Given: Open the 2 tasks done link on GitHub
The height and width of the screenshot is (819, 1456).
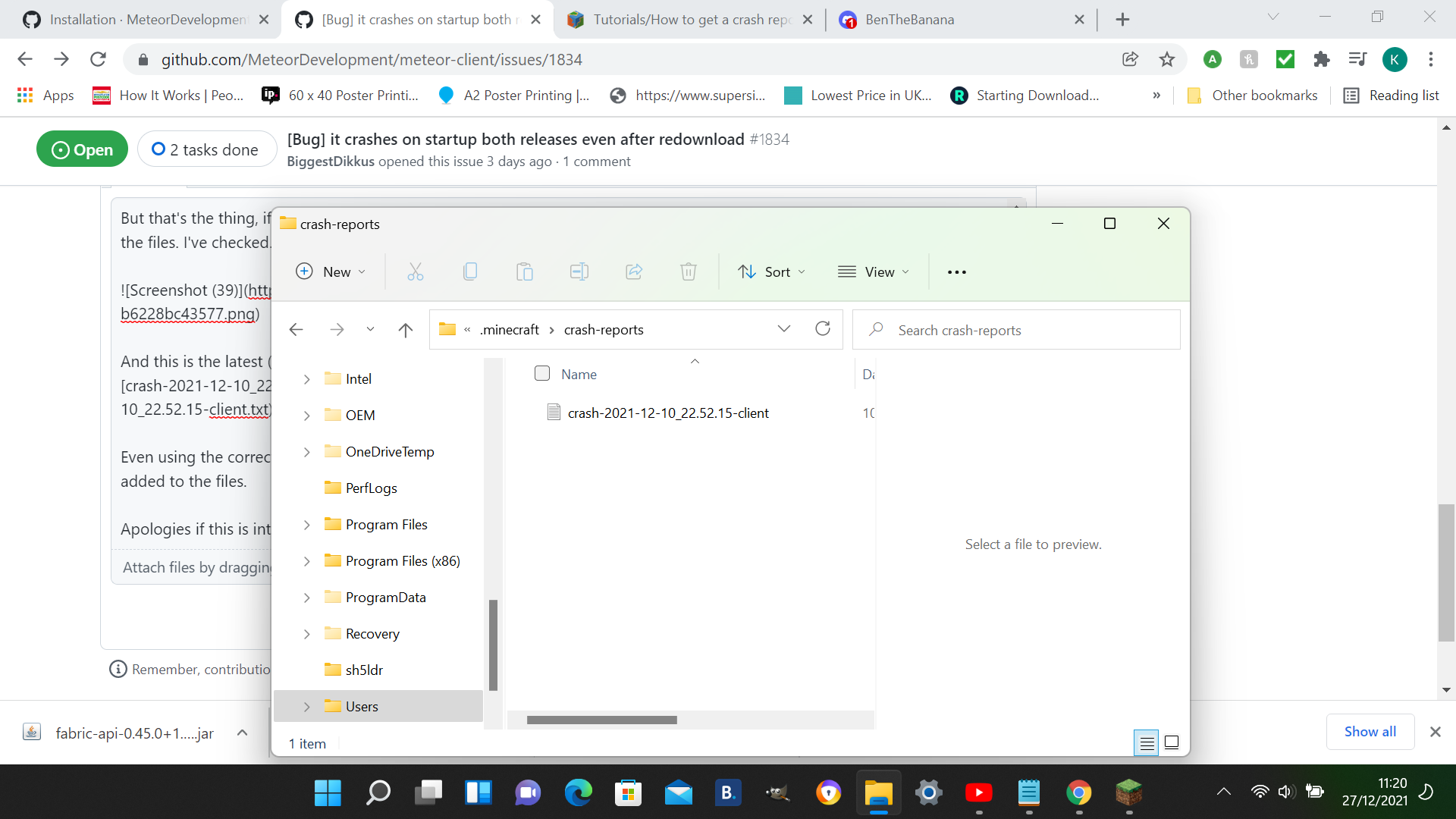Looking at the screenshot, I should point(206,149).
